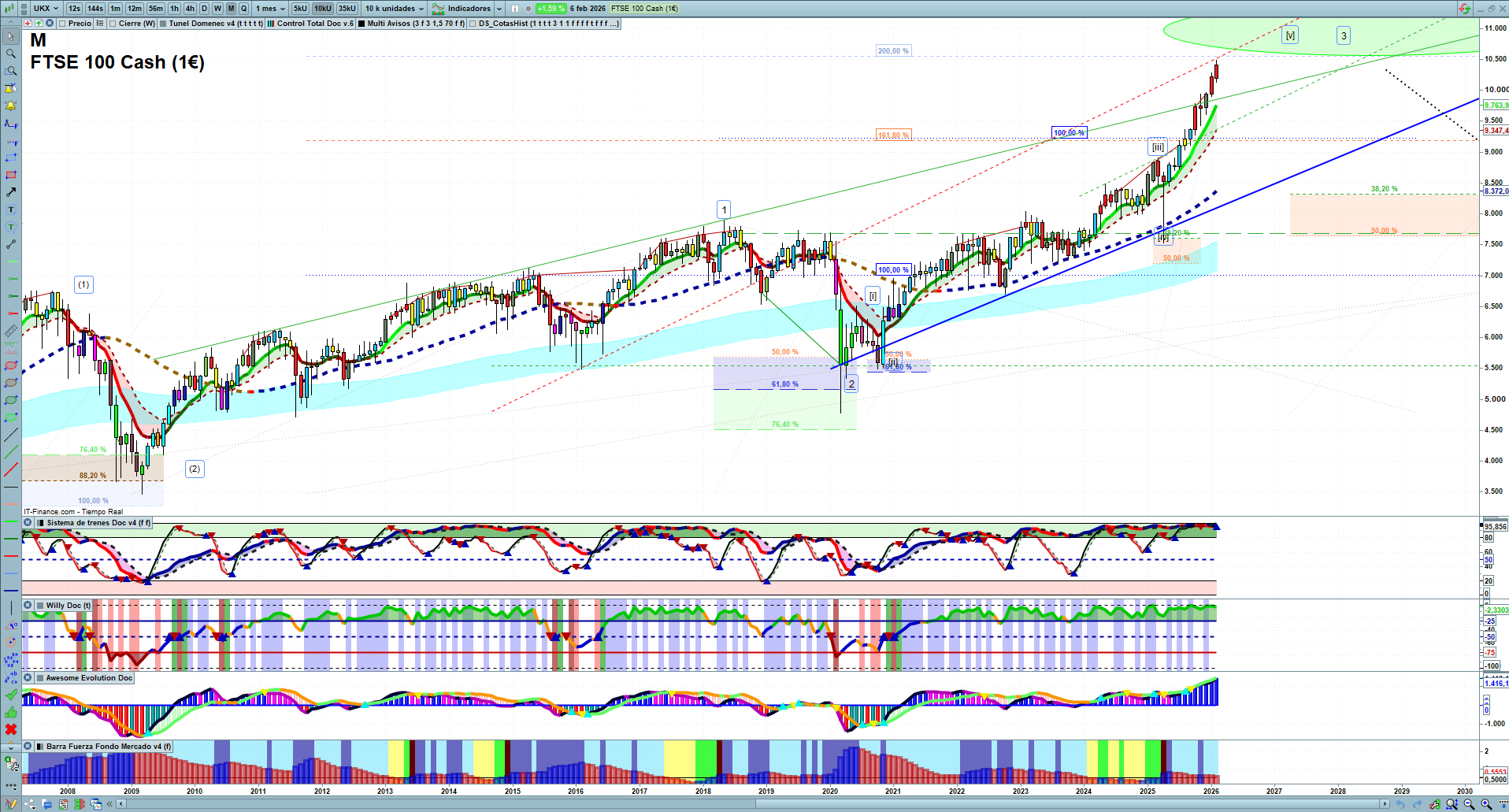The height and width of the screenshot is (812, 1509).
Task: Select the magnifier zoom tool
Action: 11,54
